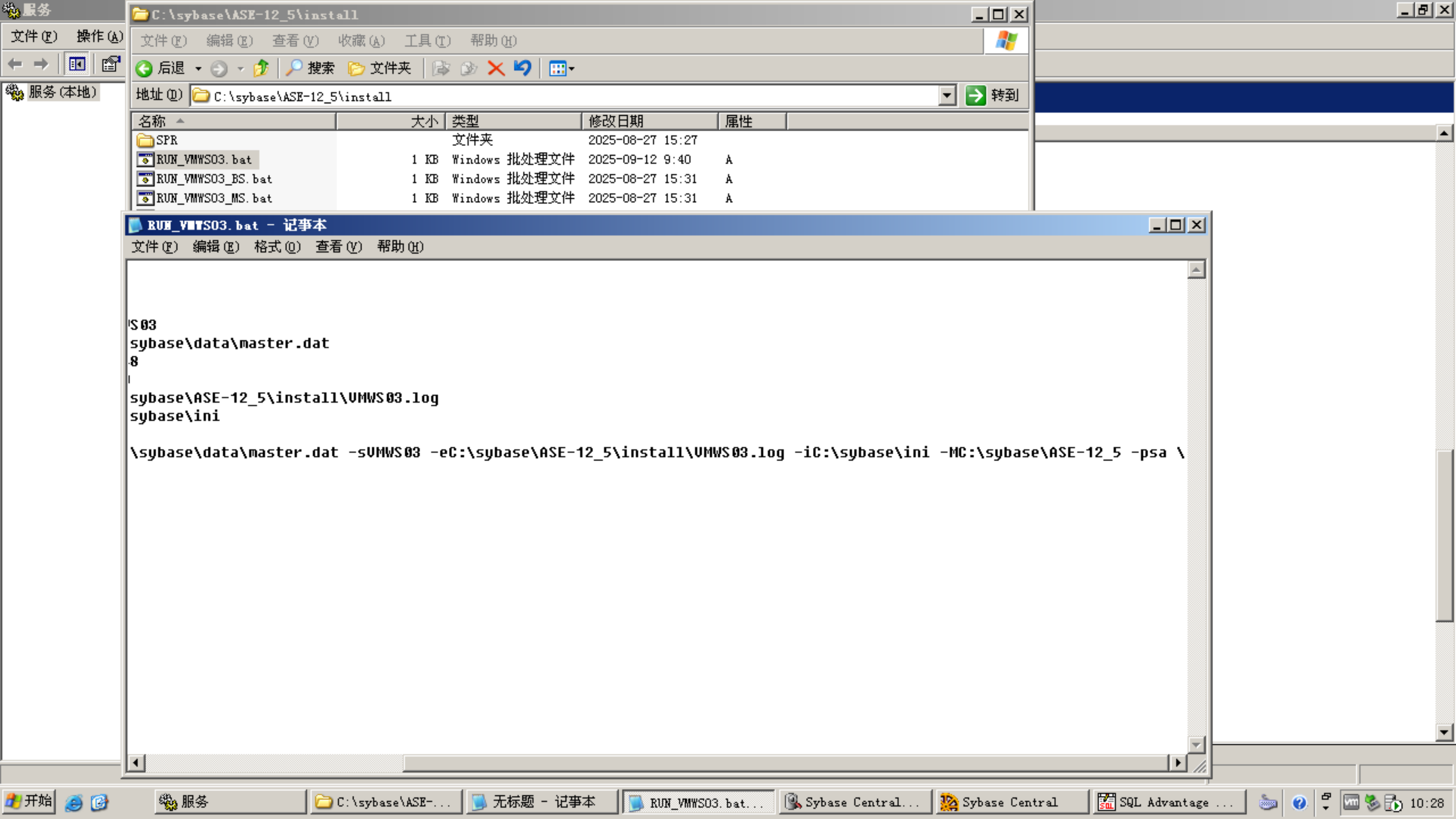Sort by Type (类型) column header
The height and width of the screenshot is (819, 1456).
point(514,121)
